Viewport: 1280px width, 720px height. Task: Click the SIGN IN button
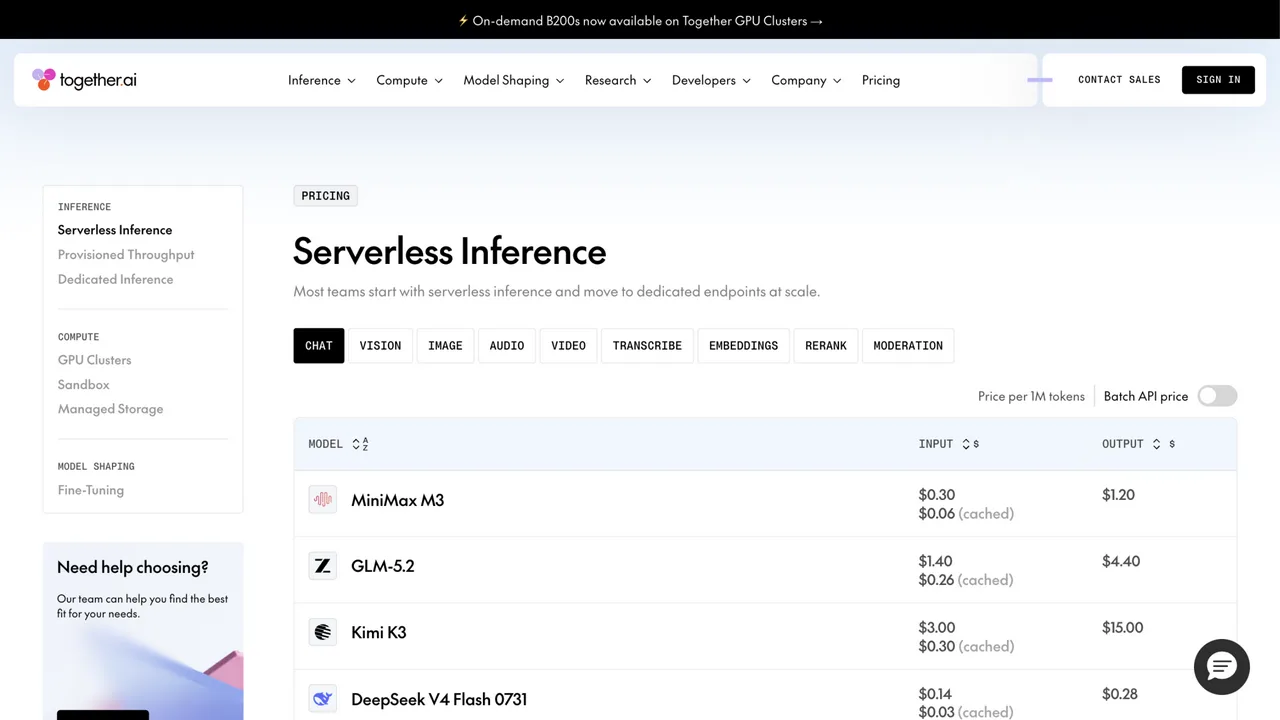(1218, 80)
